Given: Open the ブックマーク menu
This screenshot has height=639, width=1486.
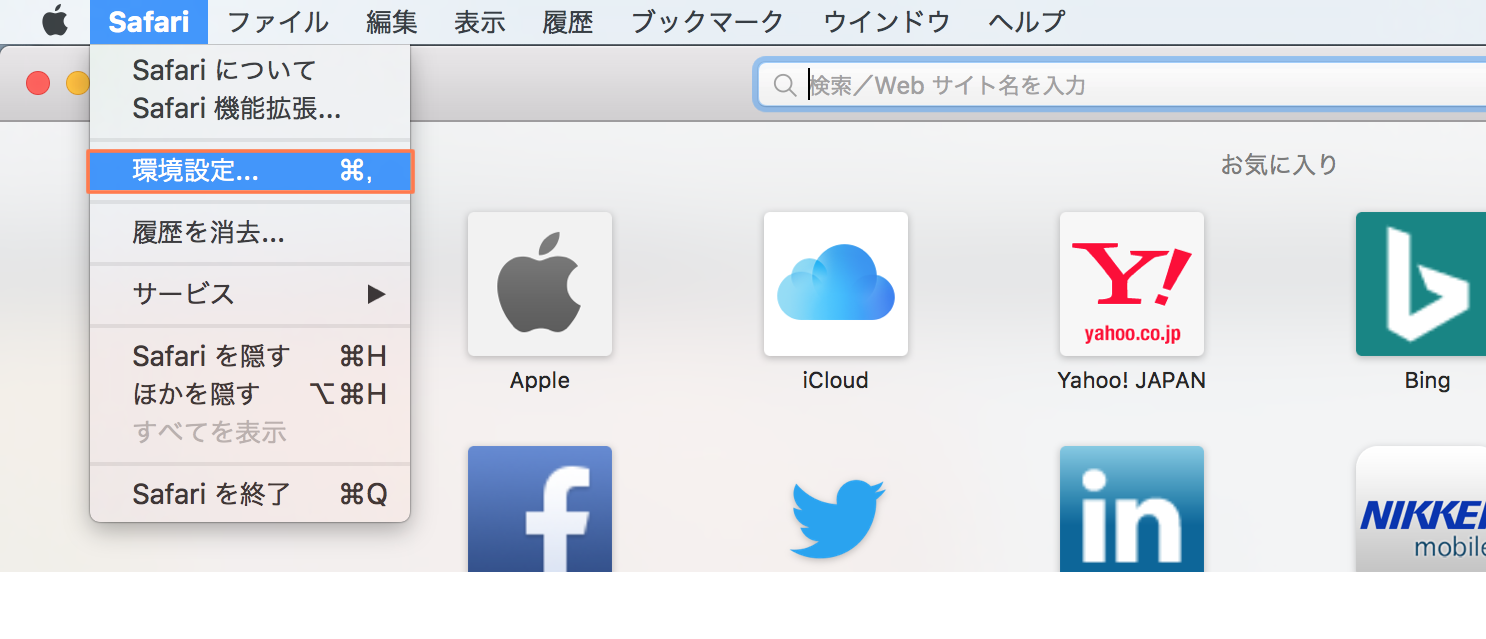Looking at the screenshot, I should point(707,21).
